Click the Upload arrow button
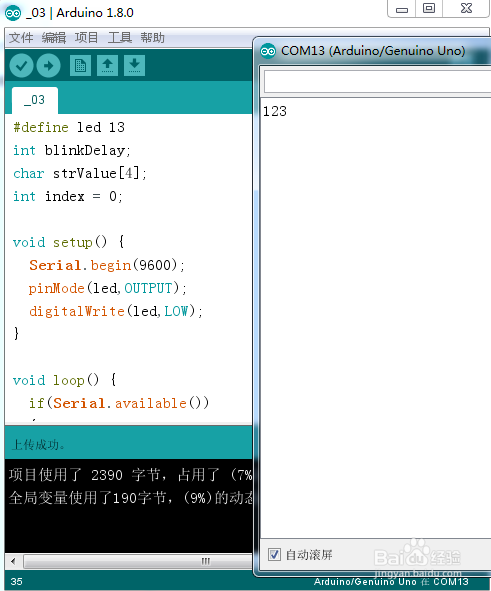This screenshot has height=591, width=491. point(48,66)
